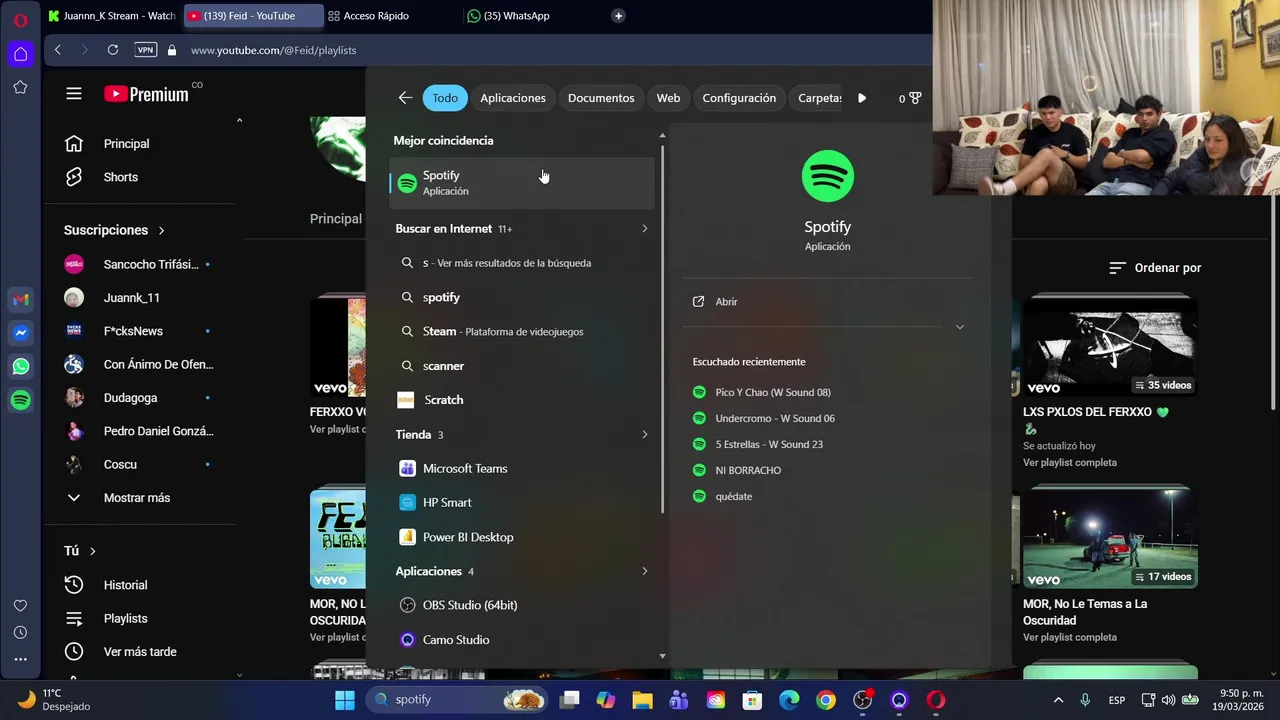Image resolution: width=1280 pixels, height=720 pixels.
Task: Select the Configuración search filter
Action: (739, 98)
